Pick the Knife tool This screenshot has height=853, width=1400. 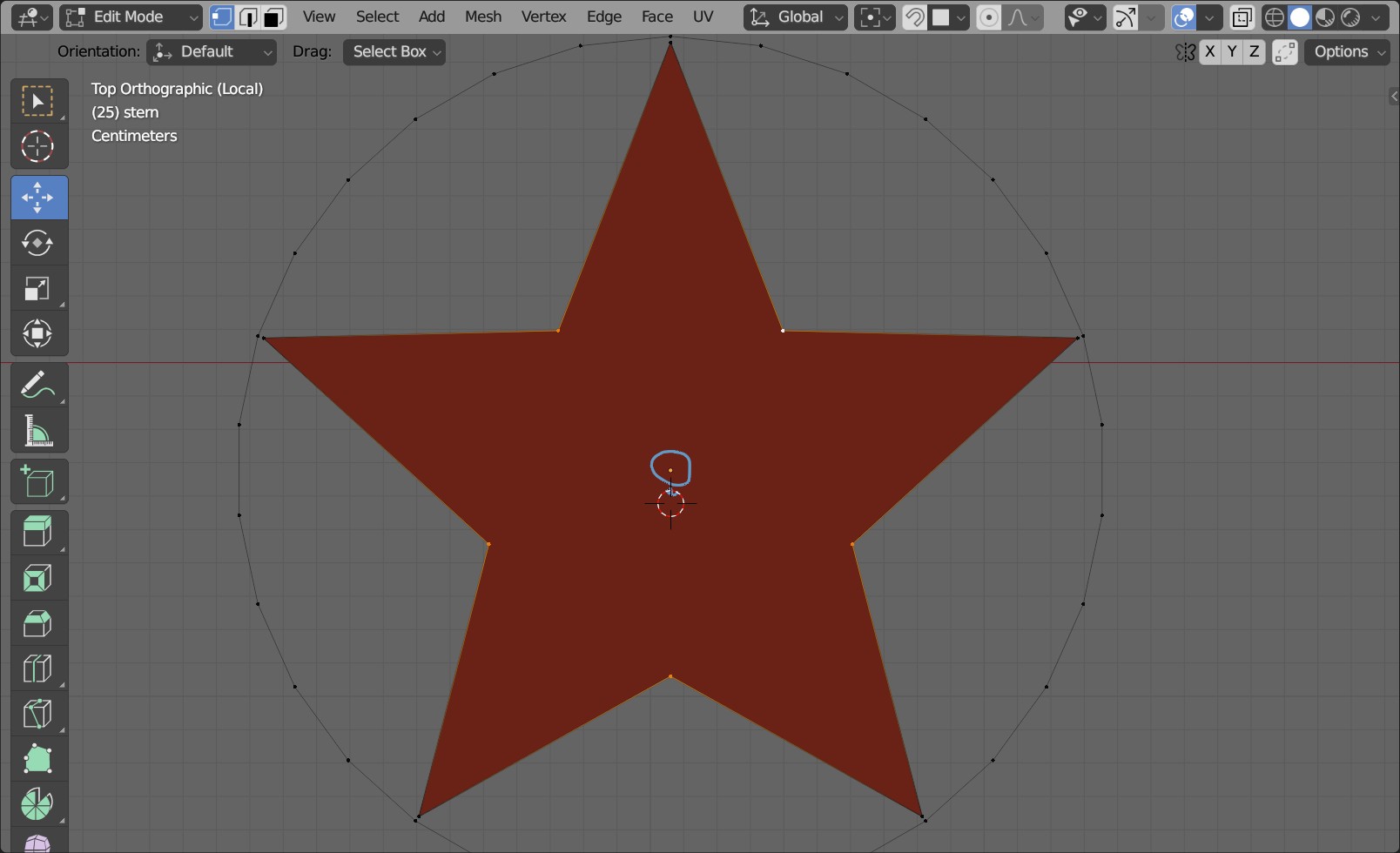[38, 713]
